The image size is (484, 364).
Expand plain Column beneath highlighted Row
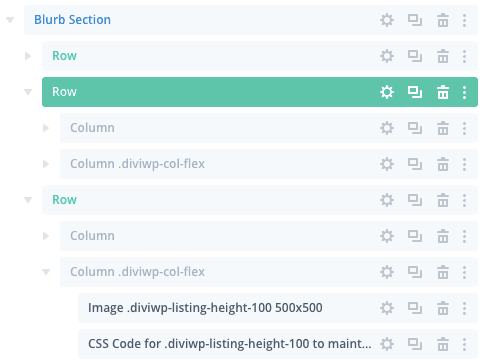(46, 128)
